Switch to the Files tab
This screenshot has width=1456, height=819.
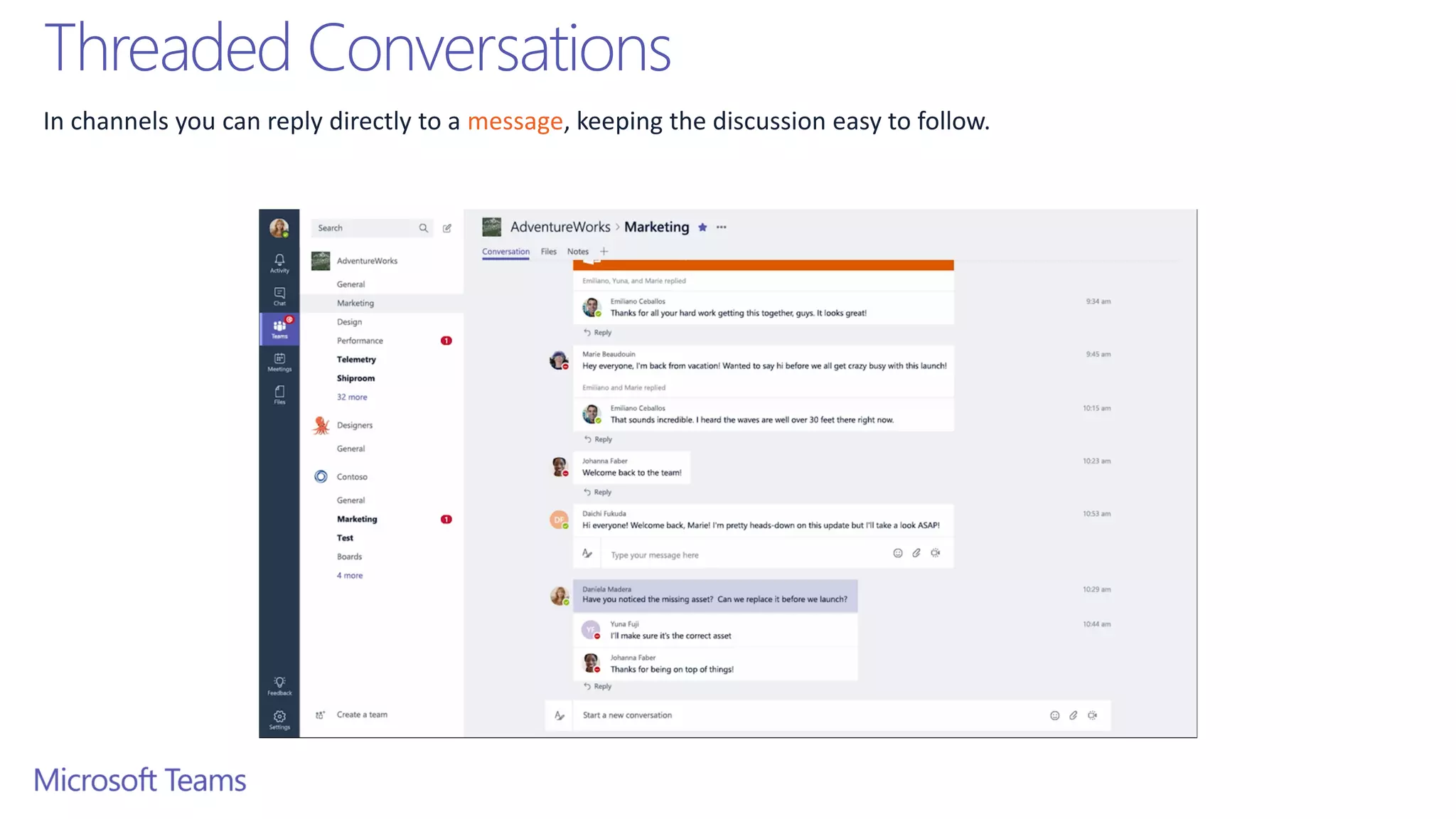[549, 252]
